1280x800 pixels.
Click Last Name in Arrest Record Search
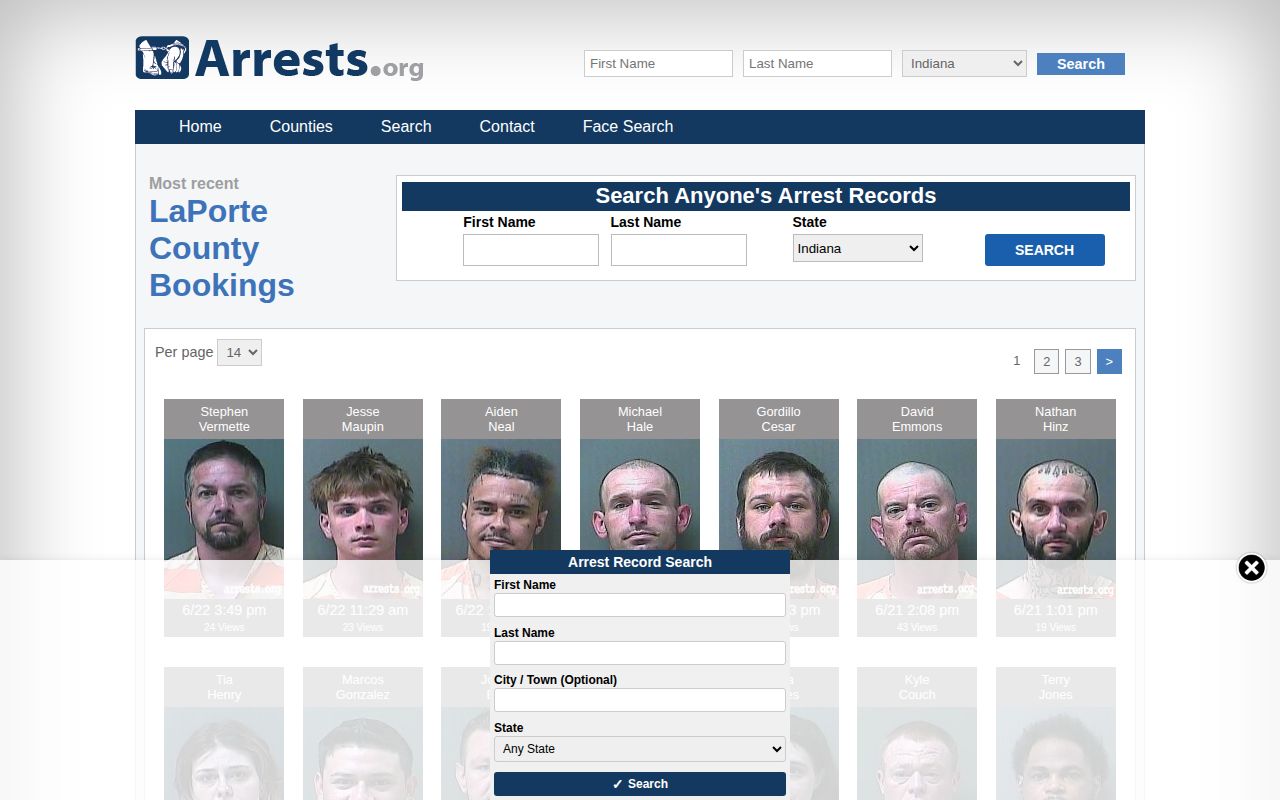point(640,653)
